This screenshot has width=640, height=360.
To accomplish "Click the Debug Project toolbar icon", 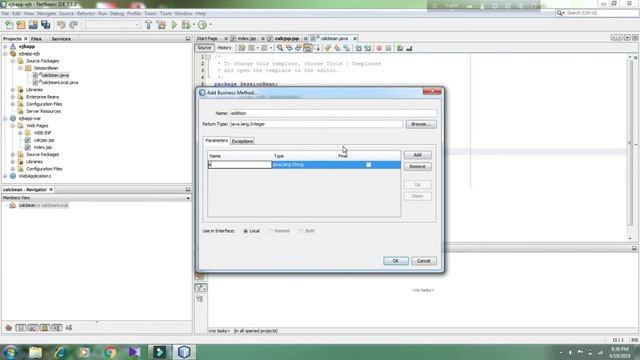I will tap(186, 25).
